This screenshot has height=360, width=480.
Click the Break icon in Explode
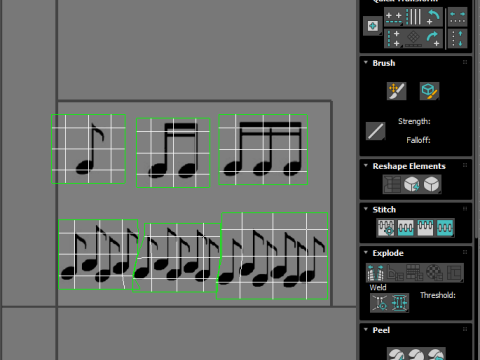point(375,273)
